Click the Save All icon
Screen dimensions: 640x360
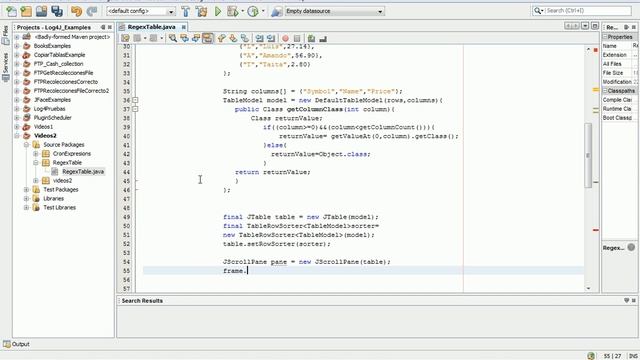pyautogui.click(x=57, y=11)
